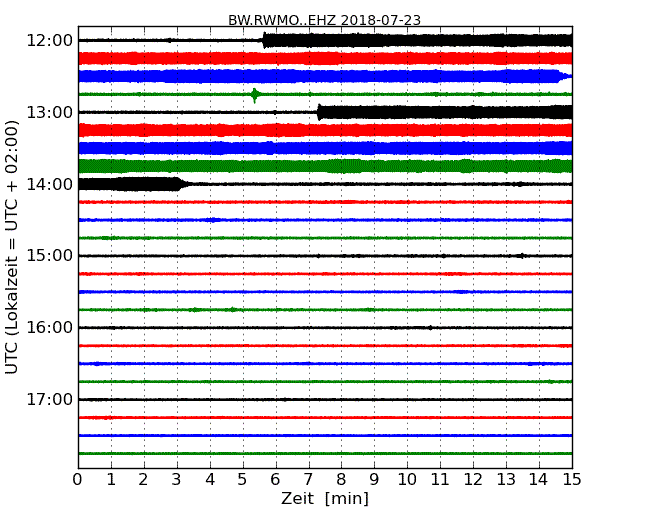Click the signal onset on the 12:00 black trace

pyautogui.click(x=264, y=41)
